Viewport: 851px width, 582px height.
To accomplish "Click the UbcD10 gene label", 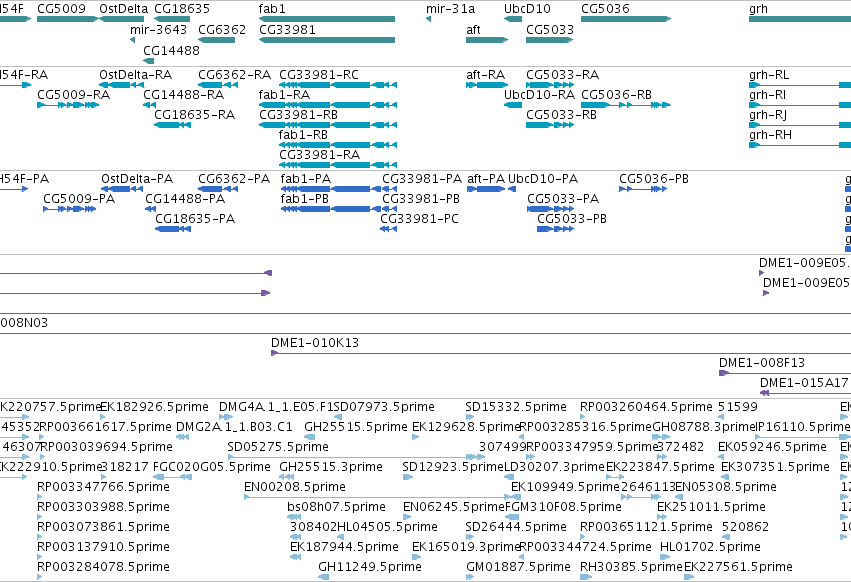I will click(527, 9).
